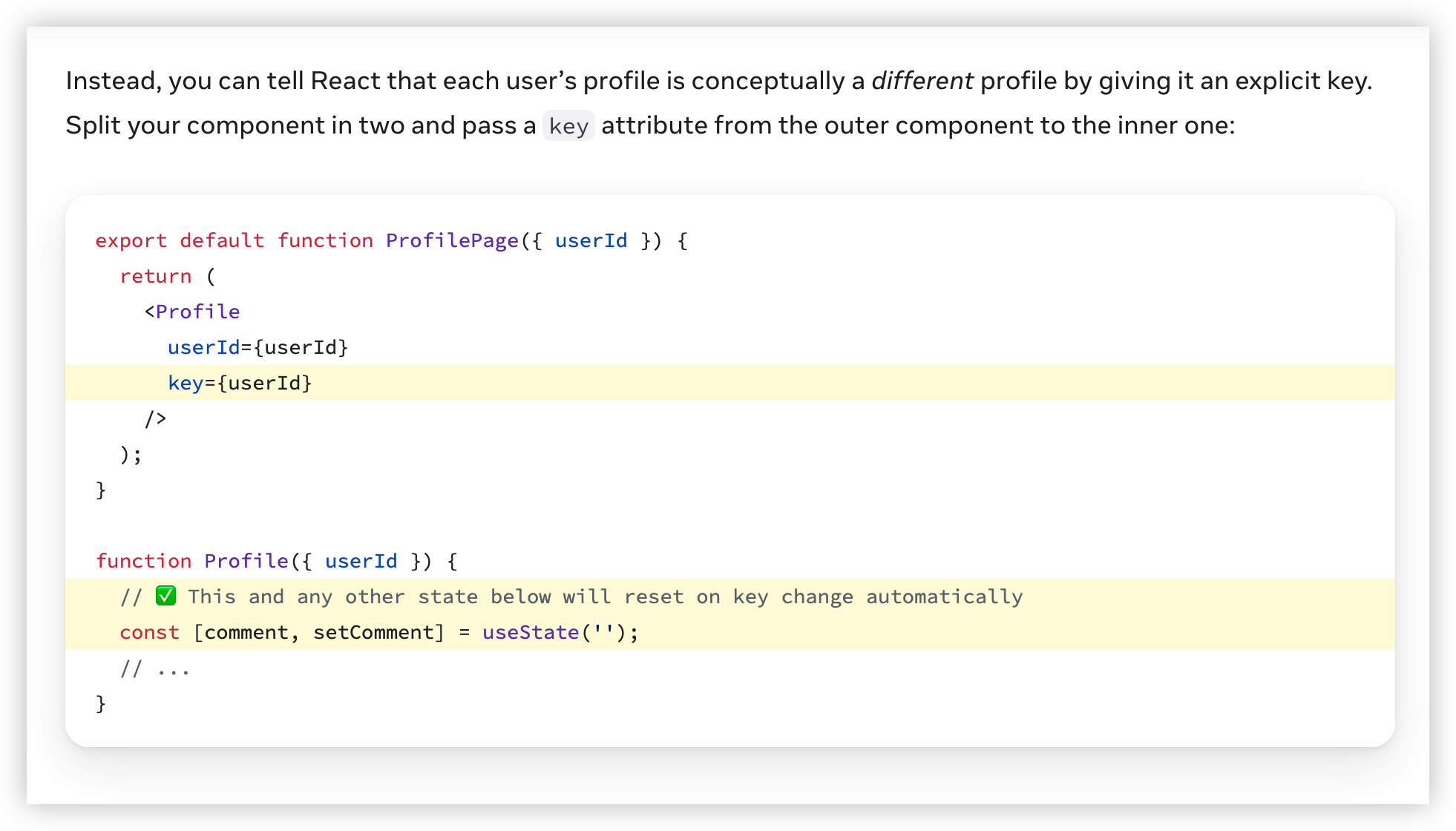Click the 'return' keyword in the code
This screenshot has height=831, width=1456.
tap(156, 276)
